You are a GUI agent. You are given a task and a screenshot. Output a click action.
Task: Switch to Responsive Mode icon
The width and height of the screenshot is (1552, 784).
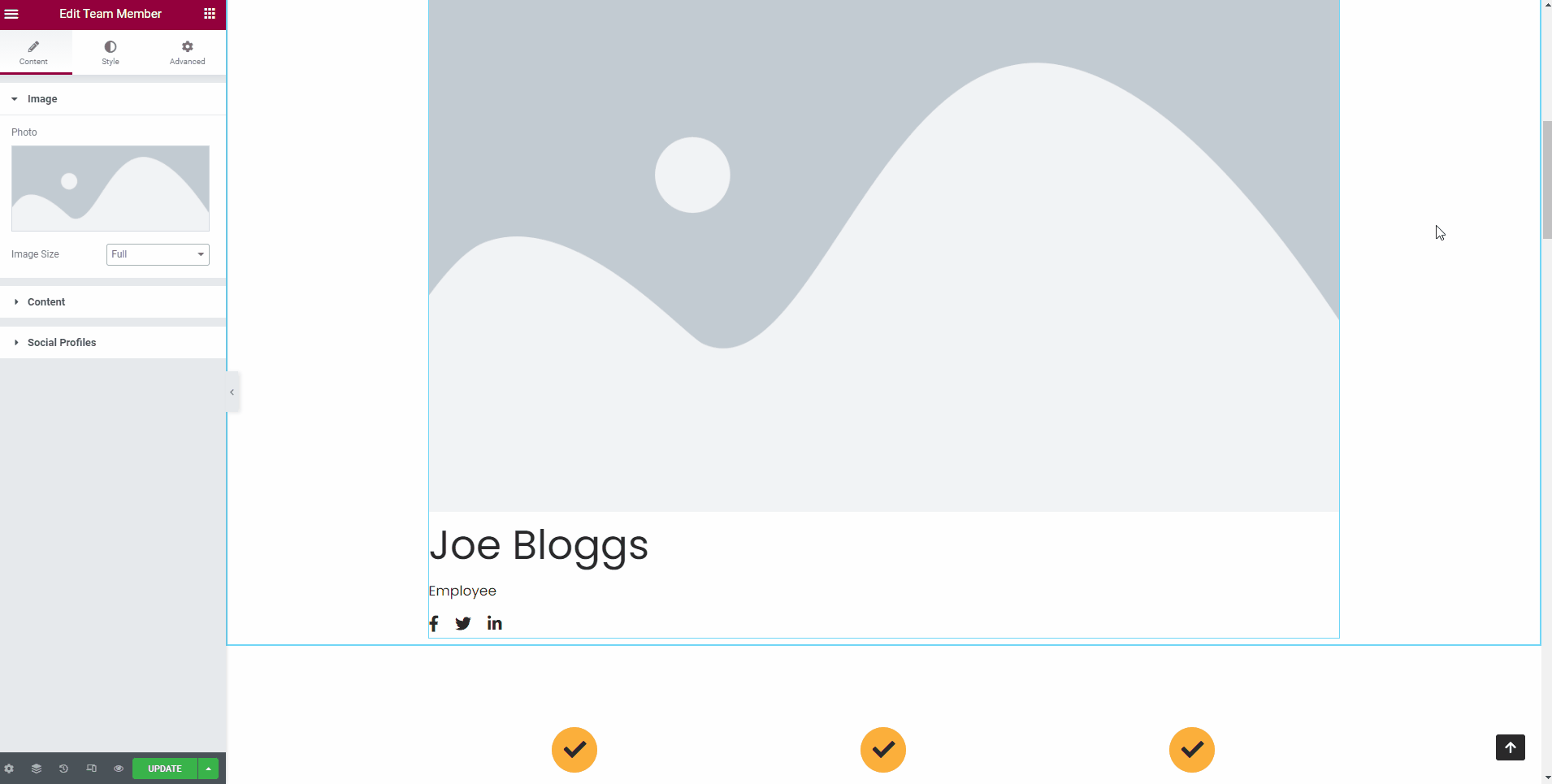pyautogui.click(x=91, y=769)
